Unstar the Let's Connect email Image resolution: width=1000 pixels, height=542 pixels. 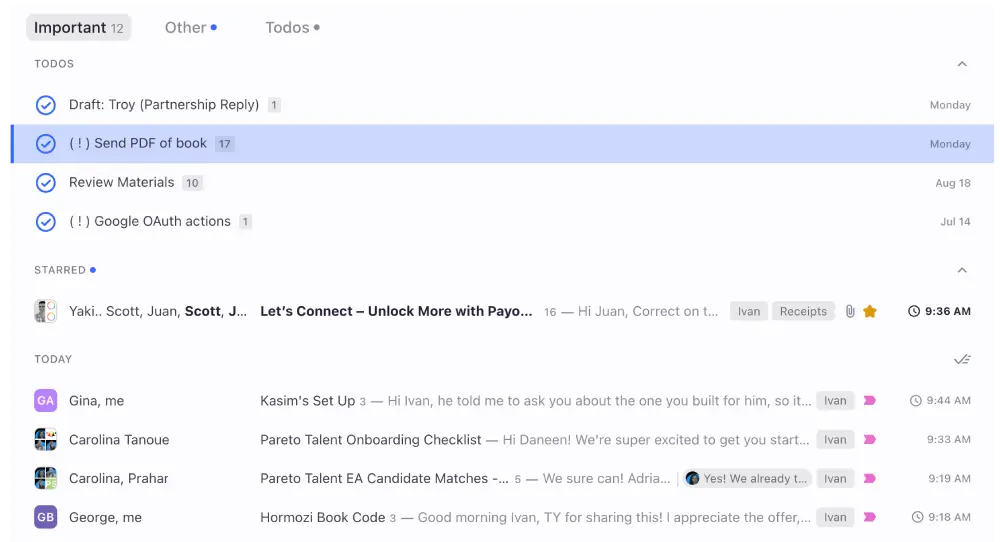[x=870, y=311]
